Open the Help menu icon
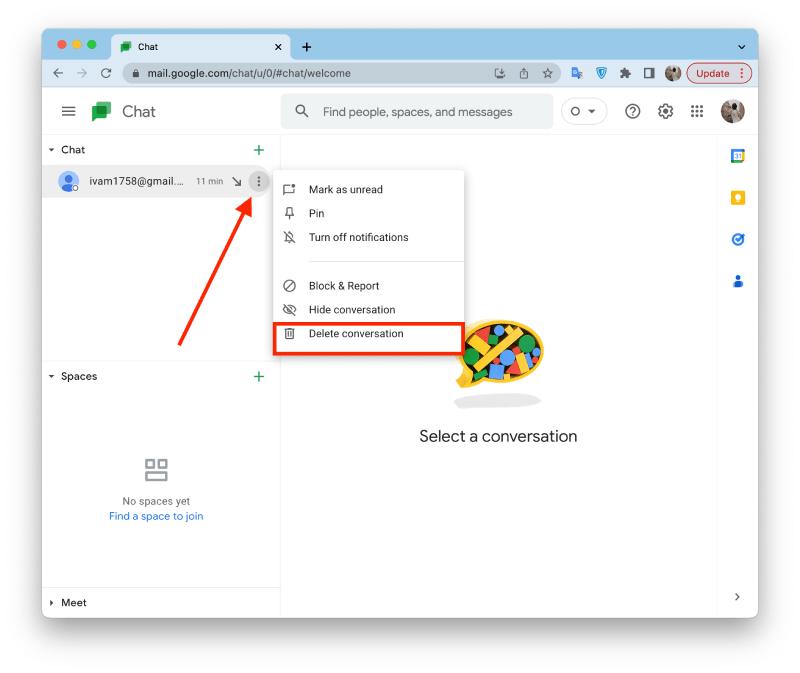 632,111
